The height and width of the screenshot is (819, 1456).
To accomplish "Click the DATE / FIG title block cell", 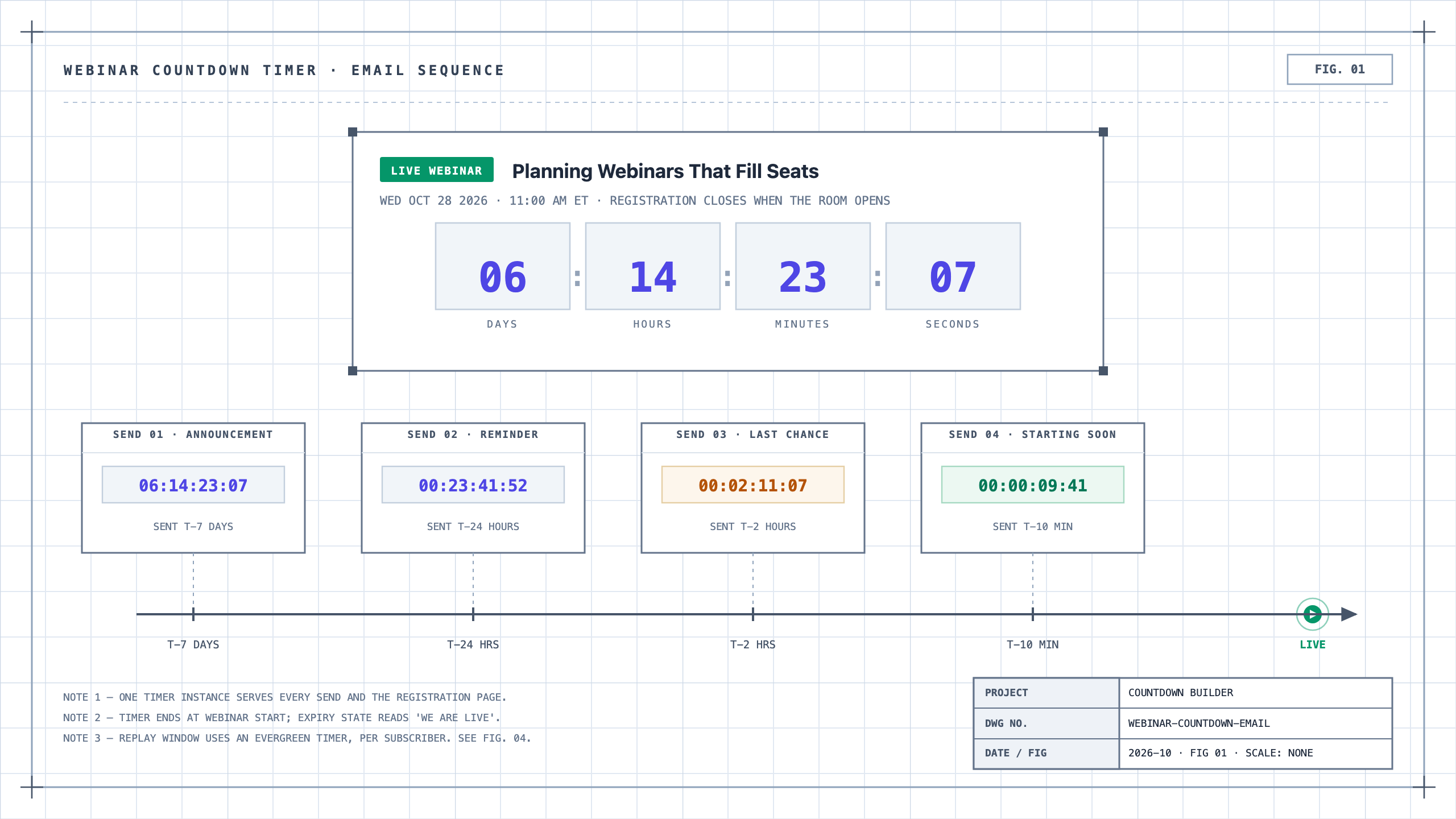I will point(1046,754).
